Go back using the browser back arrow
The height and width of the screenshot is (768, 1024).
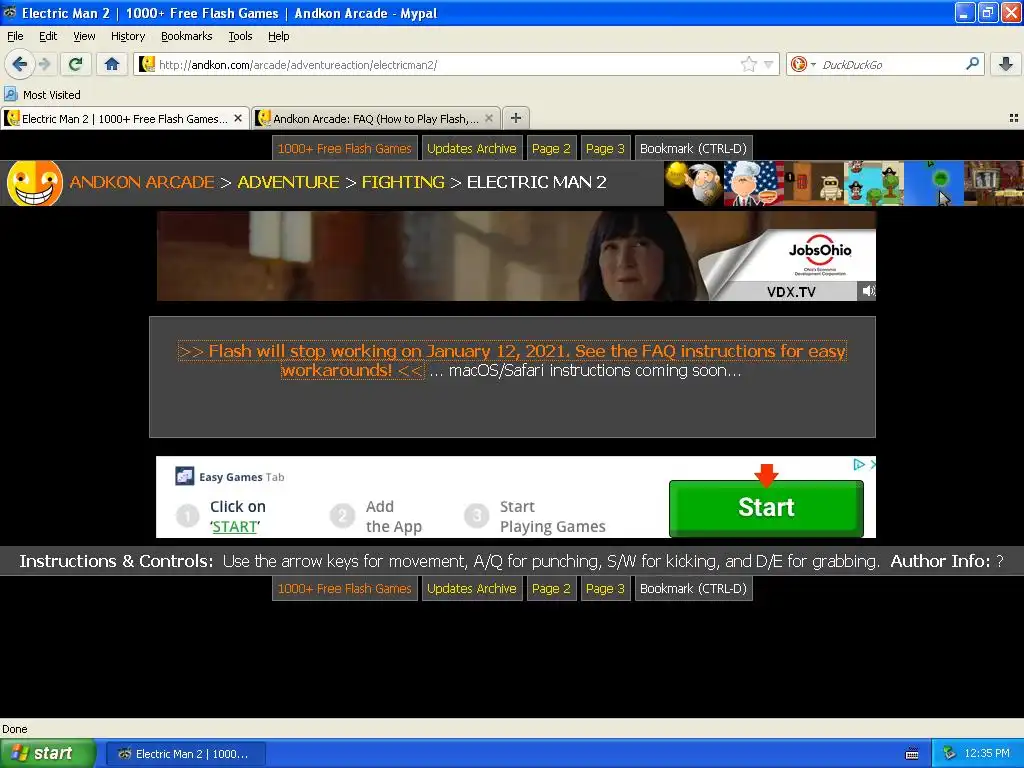(19, 64)
